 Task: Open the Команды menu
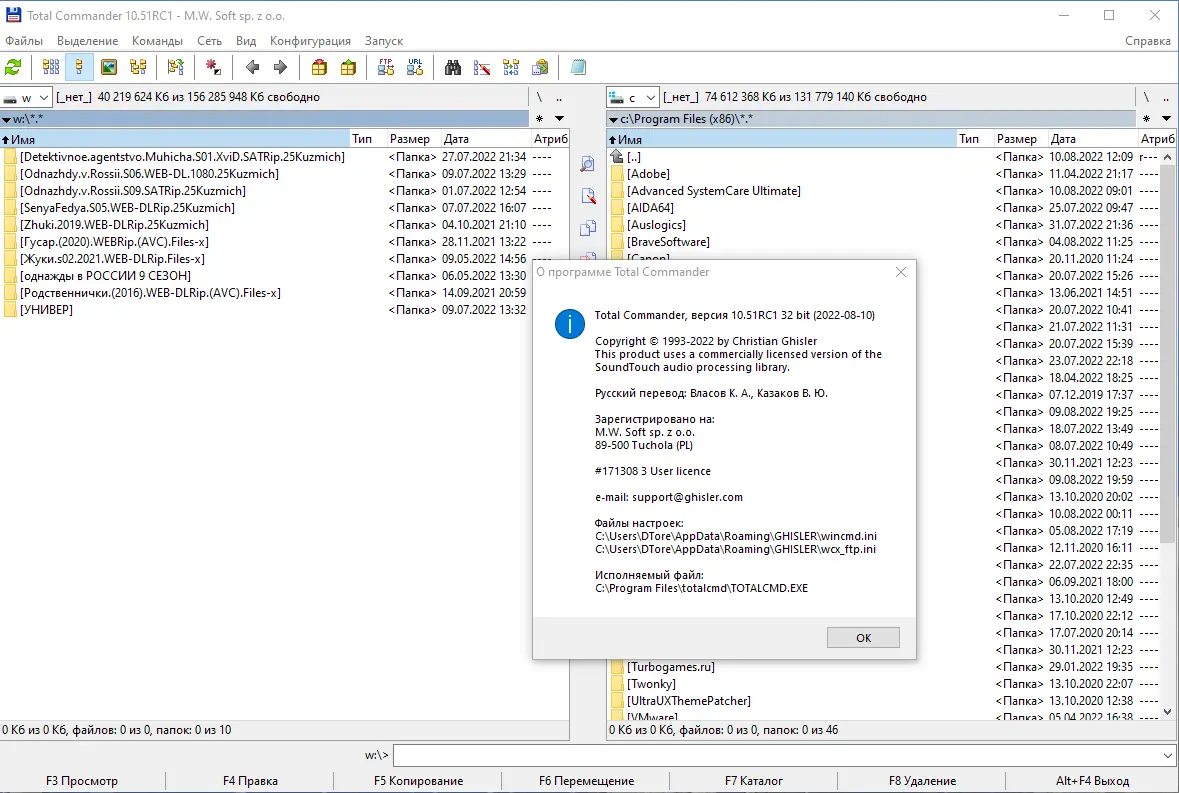point(157,41)
